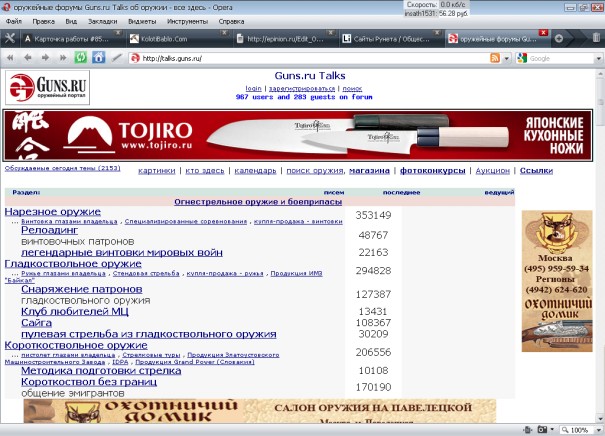Image resolution: width=605 pixels, height=436 pixels.
Task: Click the RSS feed icon in address bar
Action: 495,58
